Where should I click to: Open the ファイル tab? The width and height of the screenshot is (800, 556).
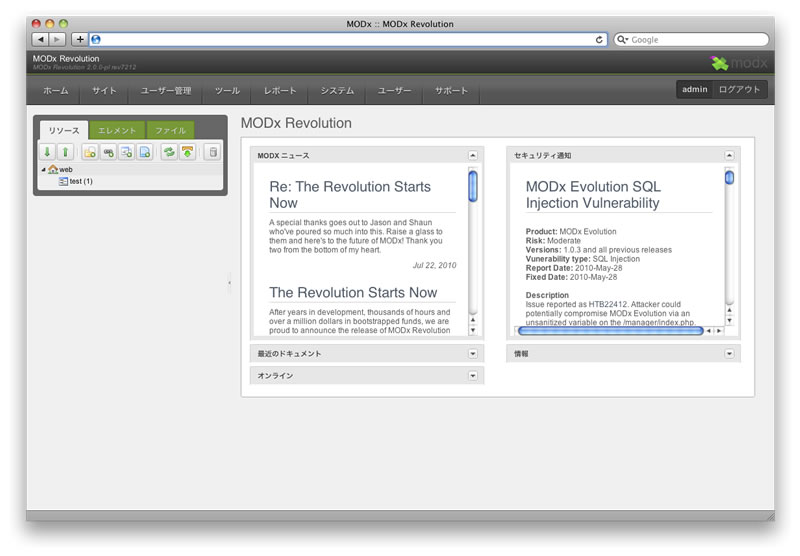click(170, 130)
